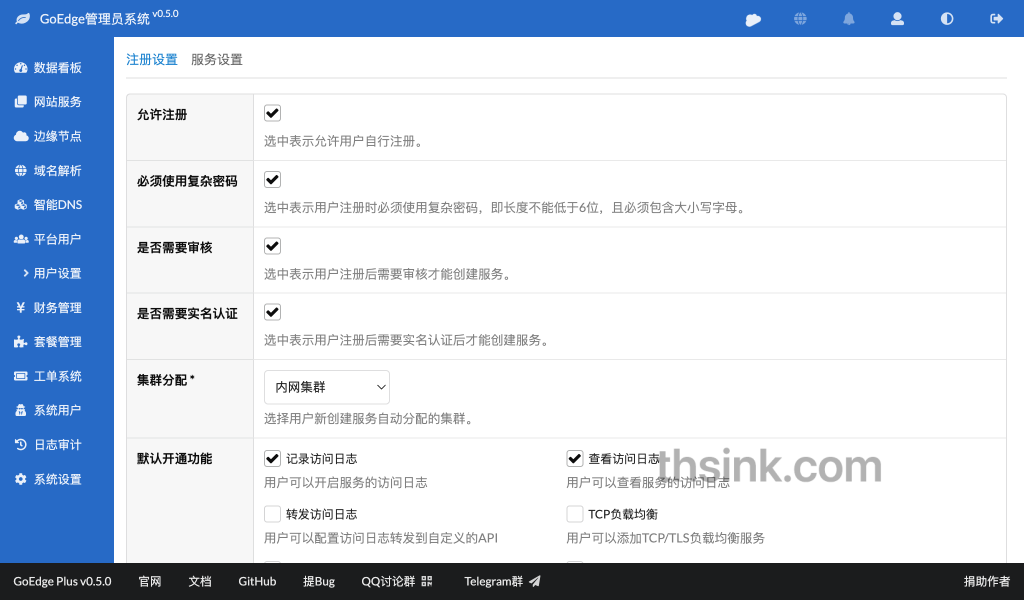Toggle dark mode via the contrast icon

point(946,18)
